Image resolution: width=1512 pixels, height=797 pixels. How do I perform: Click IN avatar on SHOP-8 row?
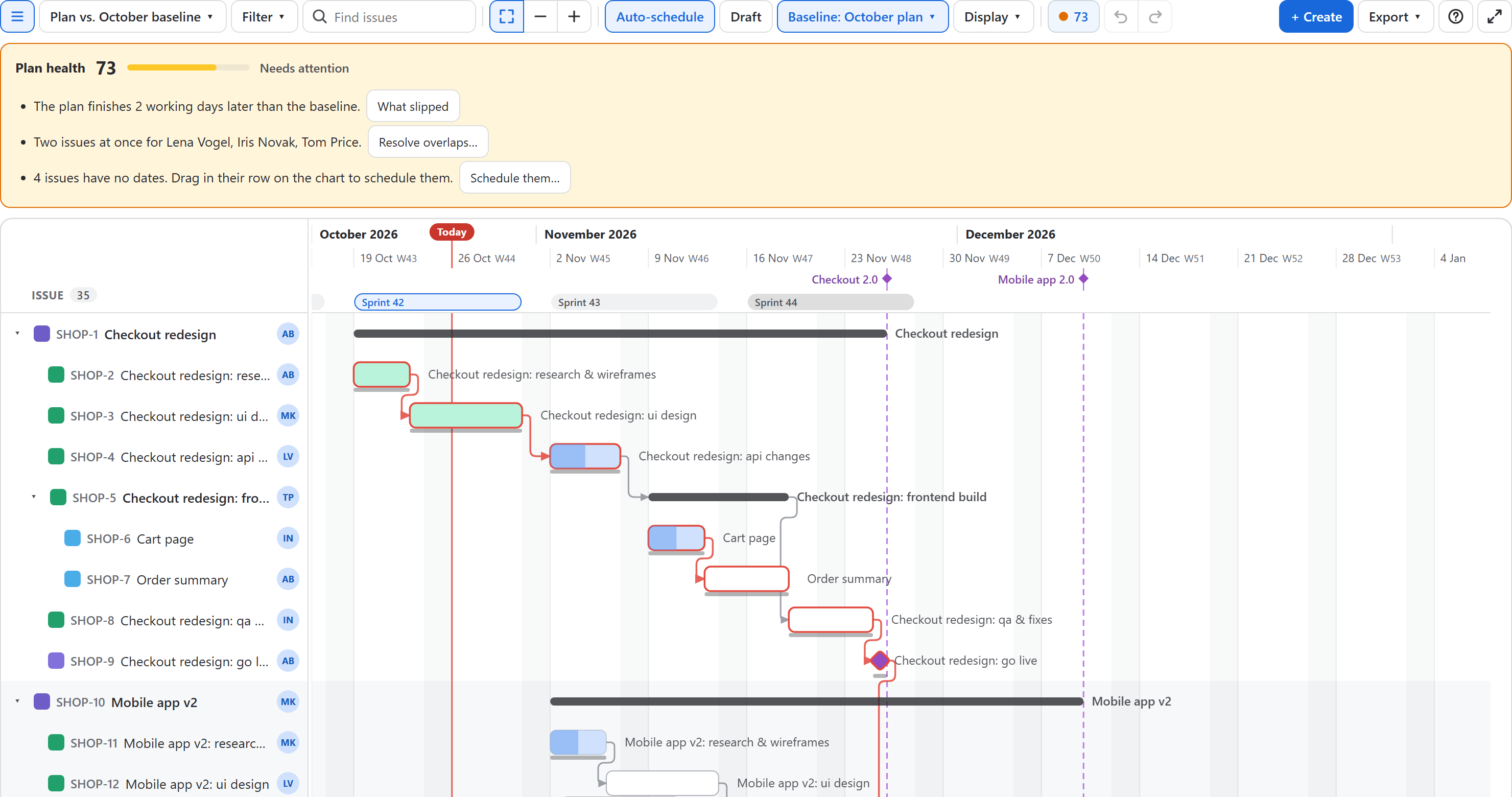pyautogui.click(x=288, y=620)
